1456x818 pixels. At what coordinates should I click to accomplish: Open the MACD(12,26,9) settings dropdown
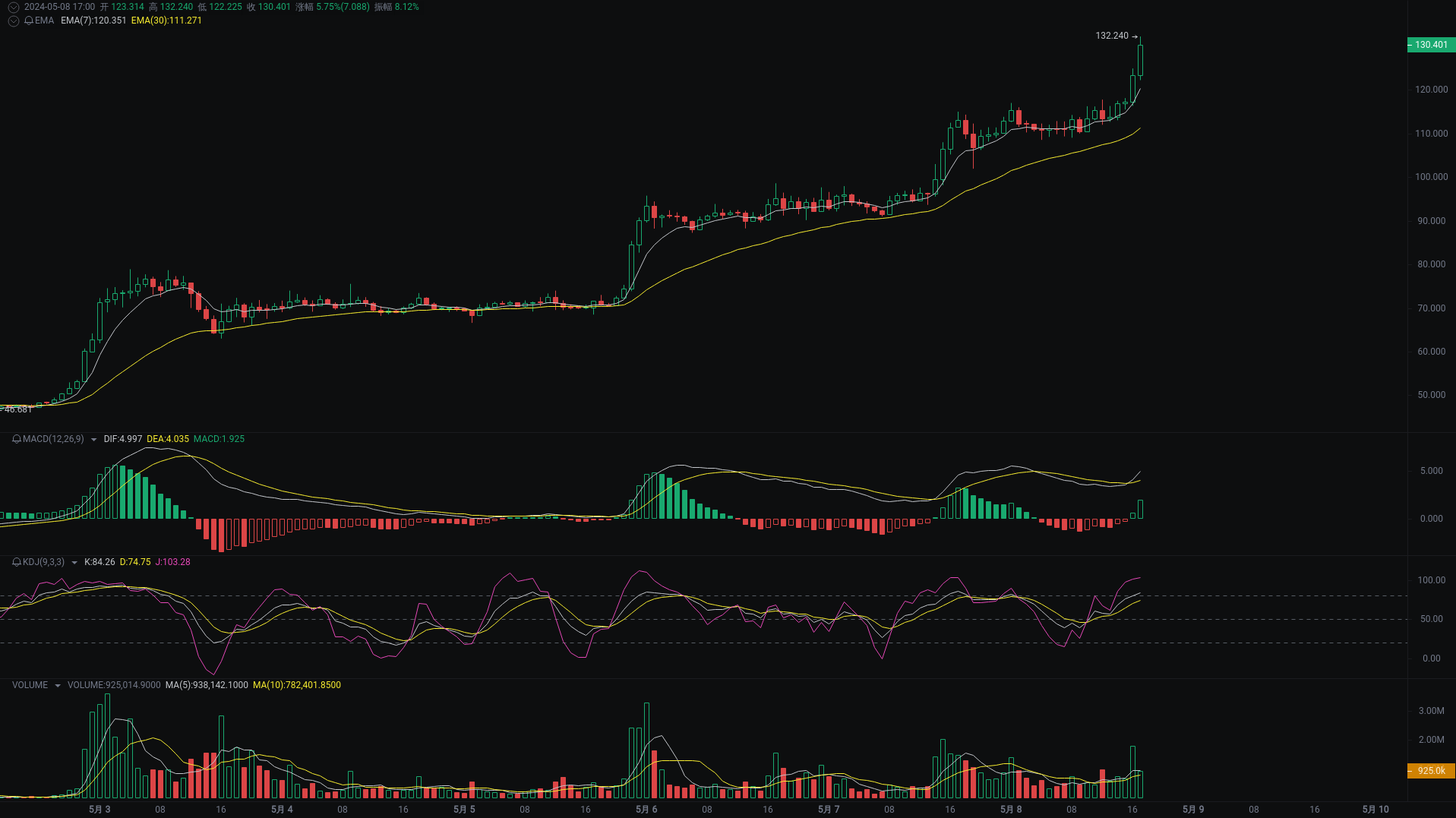93,439
